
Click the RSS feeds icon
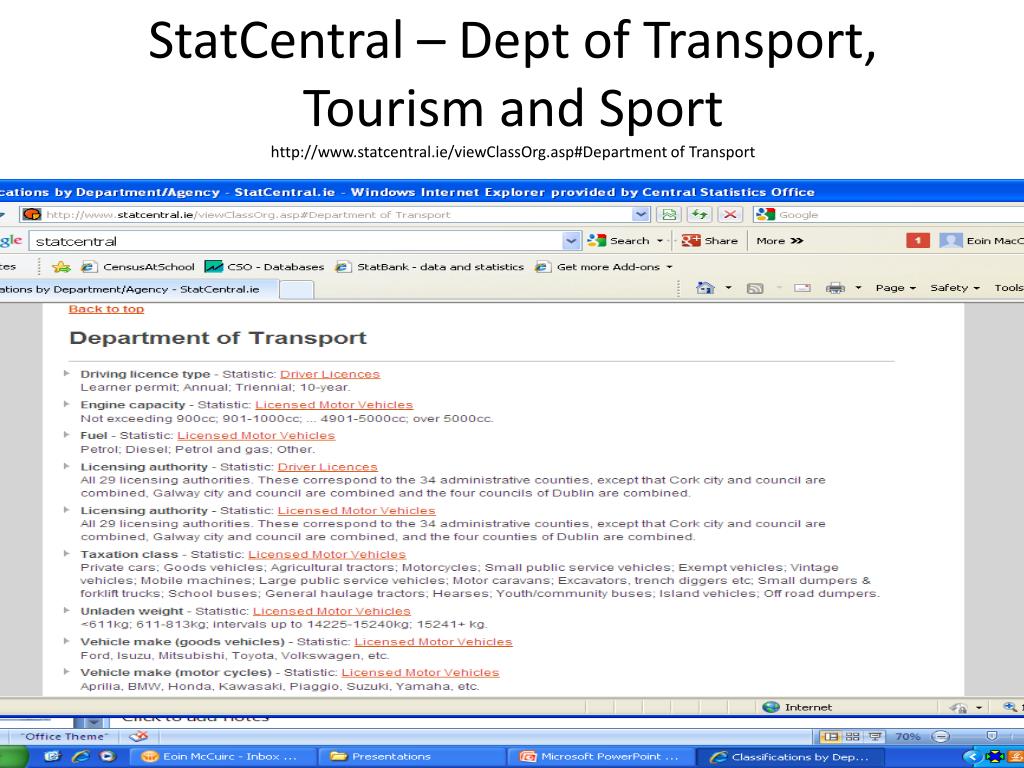click(x=755, y=288)
